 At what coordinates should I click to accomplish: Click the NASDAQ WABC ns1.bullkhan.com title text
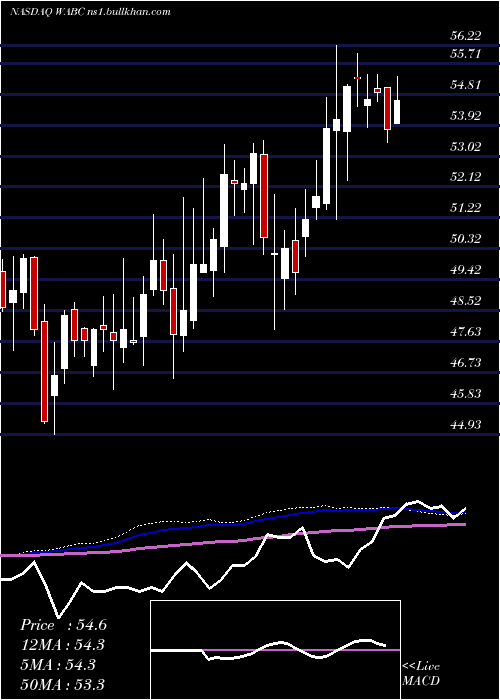90,12
